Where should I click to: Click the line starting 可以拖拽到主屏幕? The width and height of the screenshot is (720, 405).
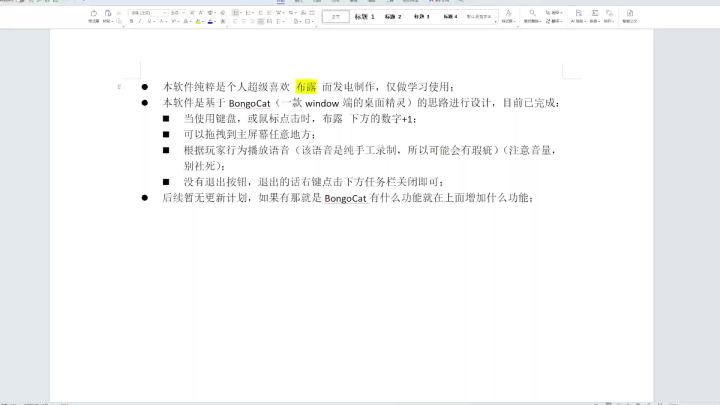pos(250,135)
